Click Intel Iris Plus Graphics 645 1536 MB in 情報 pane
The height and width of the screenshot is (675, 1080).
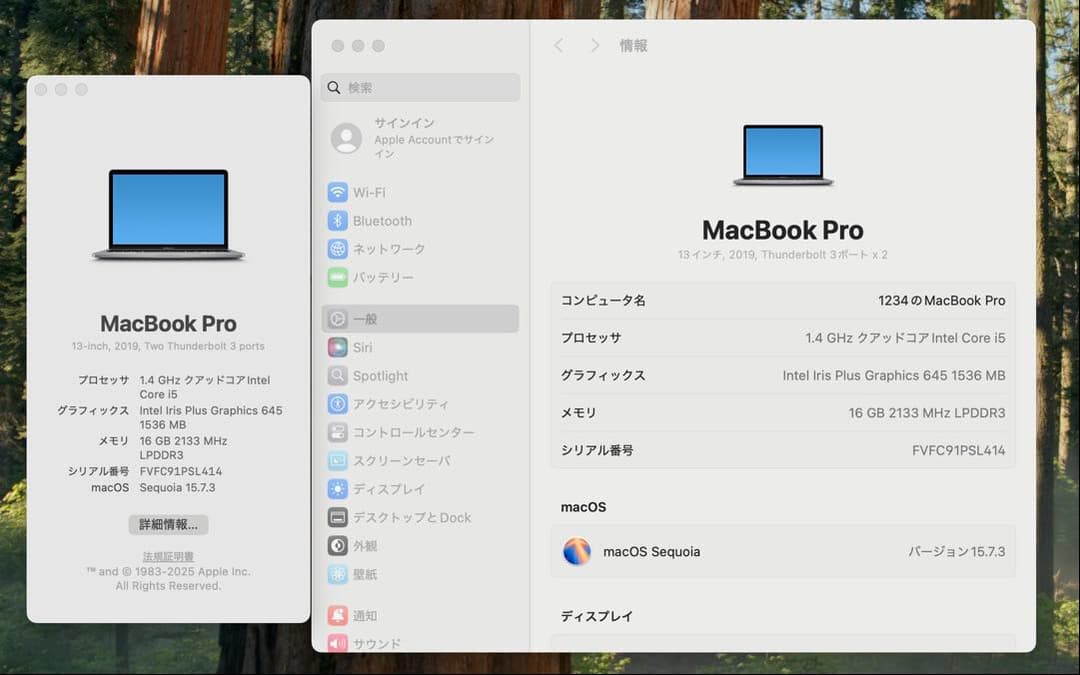click(x=894, y=375)
